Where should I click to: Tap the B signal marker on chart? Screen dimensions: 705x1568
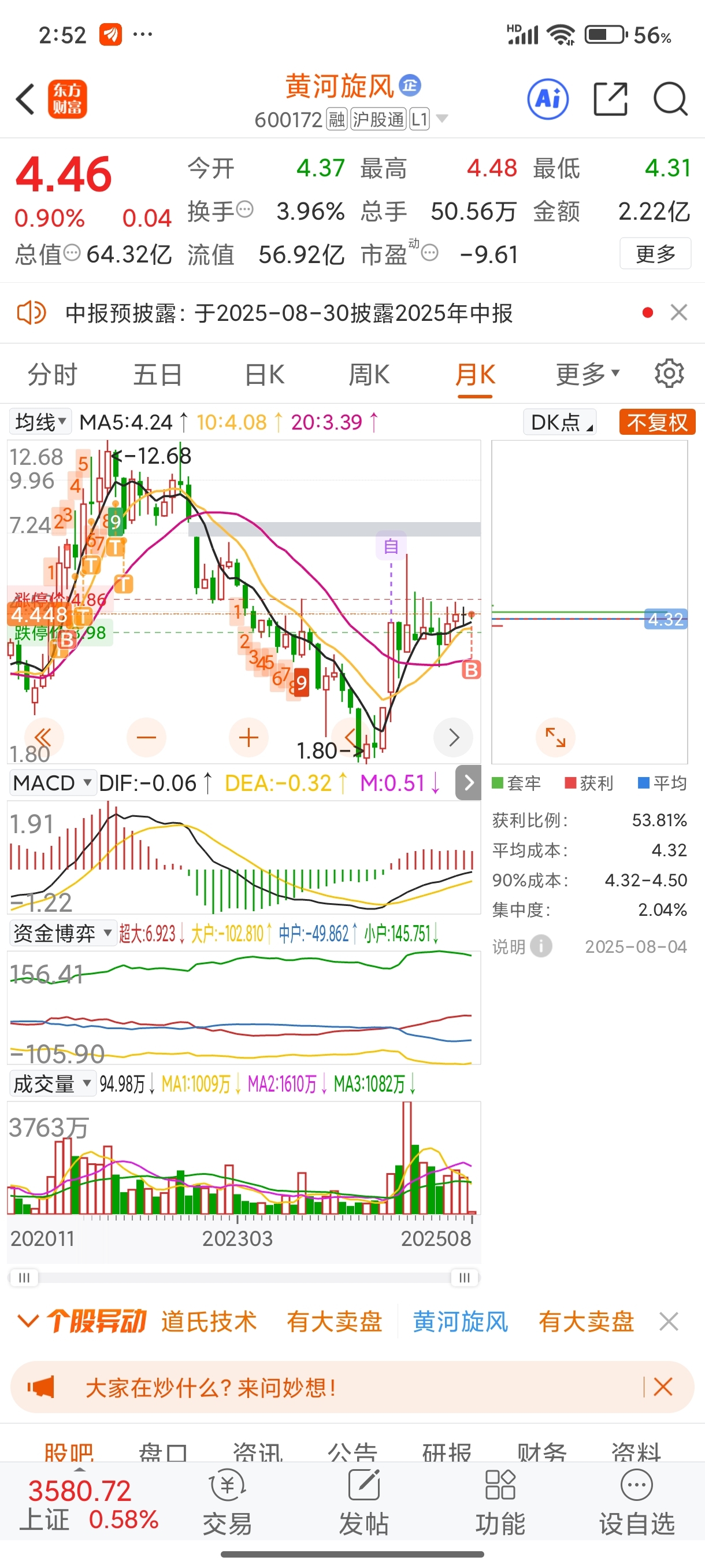coord(471,670)
